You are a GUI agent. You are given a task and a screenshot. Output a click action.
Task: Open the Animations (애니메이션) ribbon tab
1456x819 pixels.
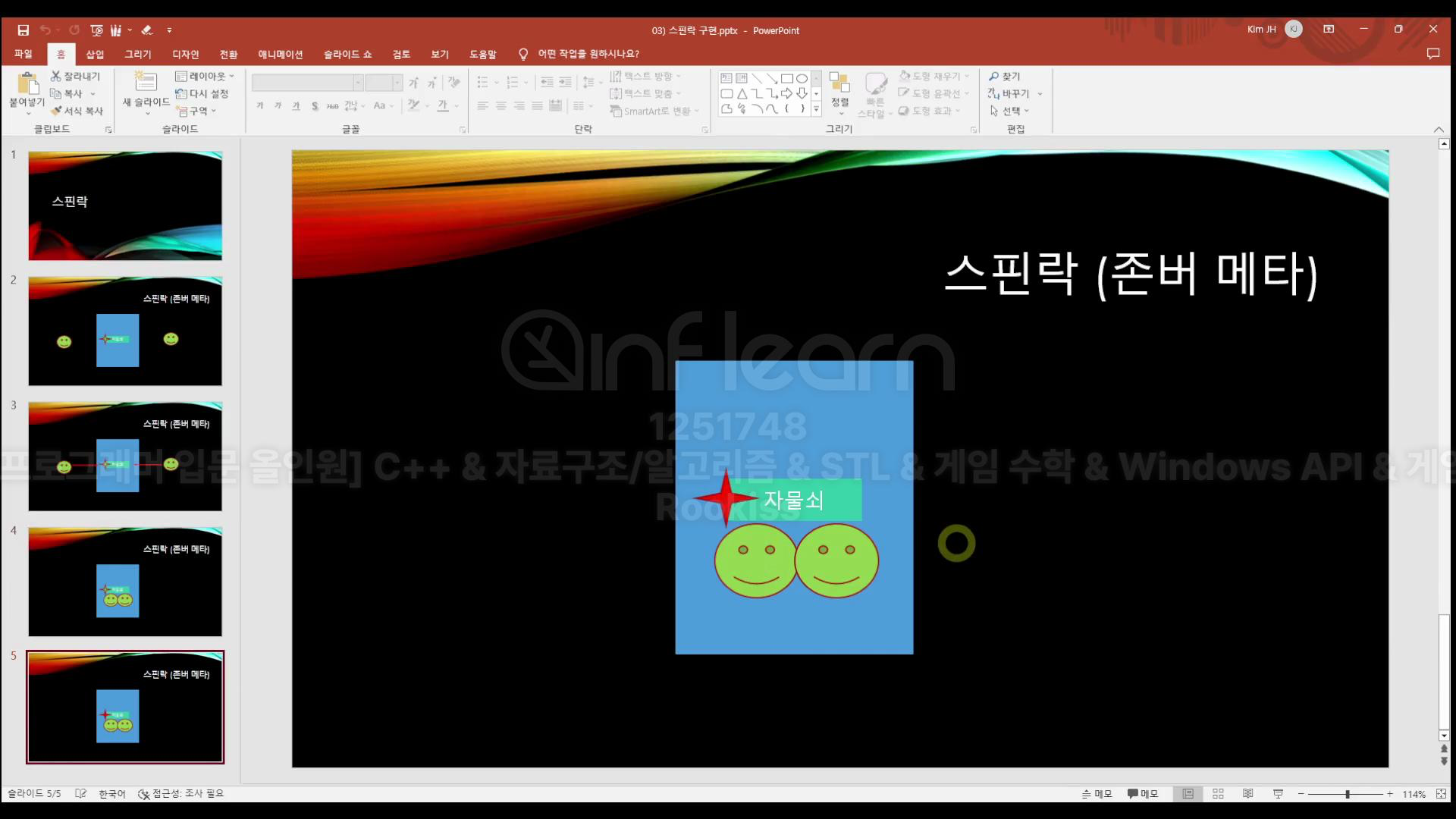tap(280, 54)
